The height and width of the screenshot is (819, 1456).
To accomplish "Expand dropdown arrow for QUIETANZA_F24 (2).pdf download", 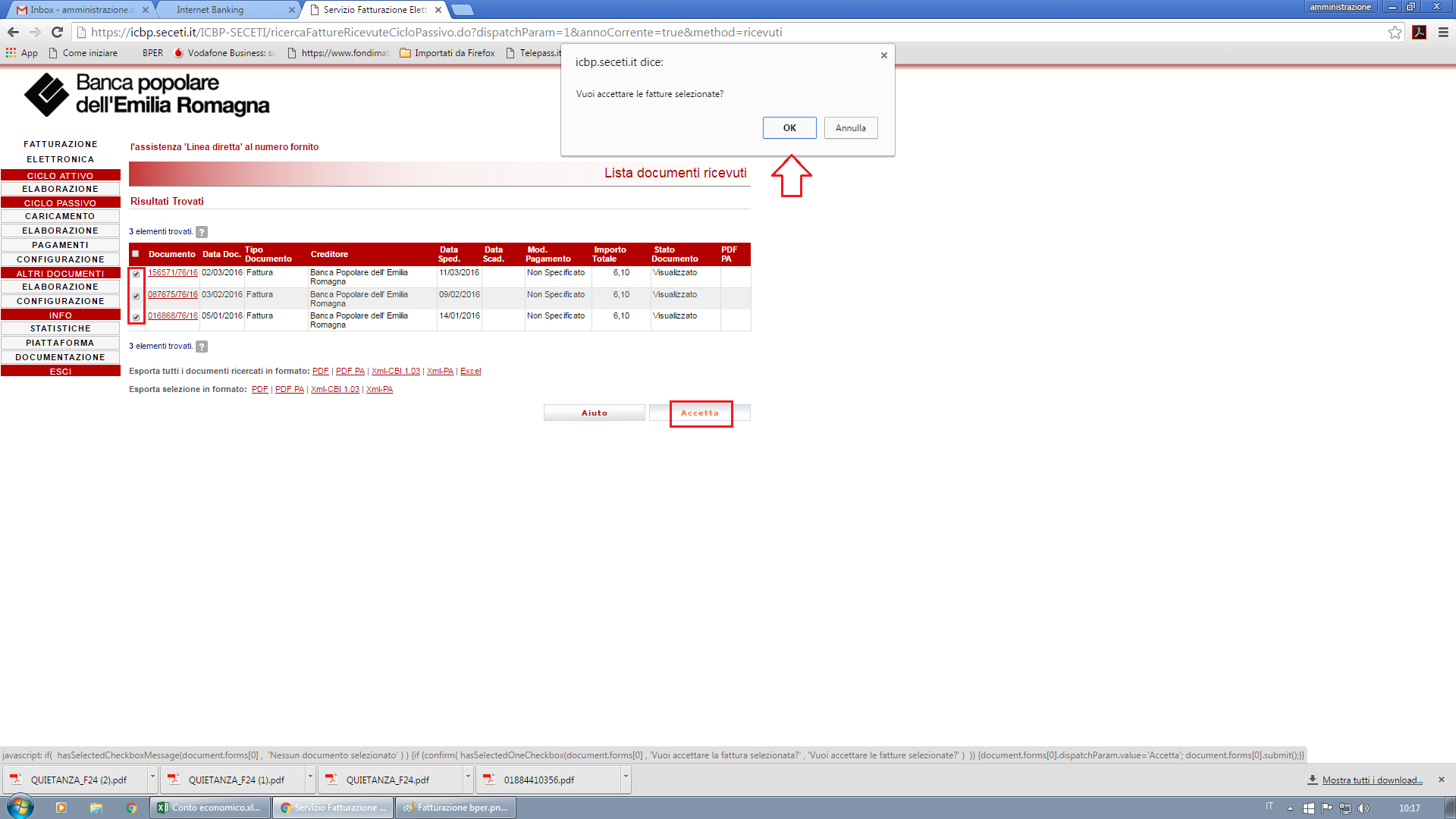I will [152, 778].
